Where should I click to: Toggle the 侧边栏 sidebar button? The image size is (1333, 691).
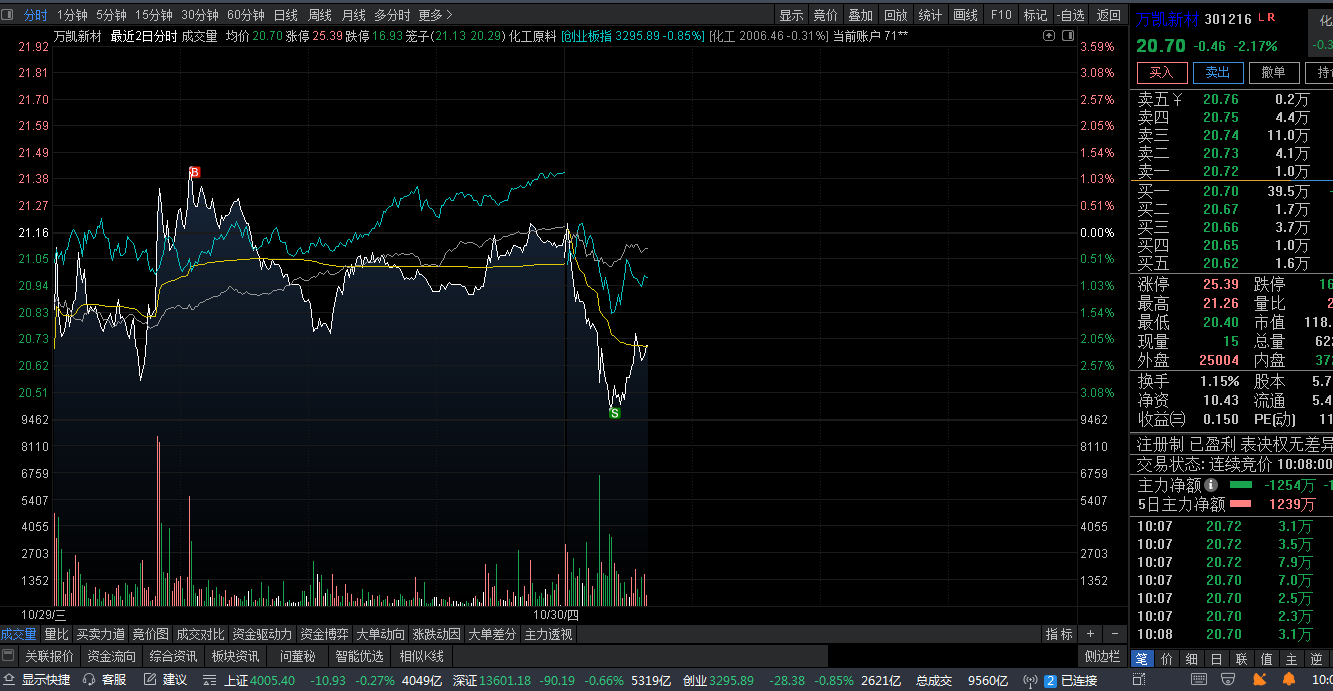1102,657
